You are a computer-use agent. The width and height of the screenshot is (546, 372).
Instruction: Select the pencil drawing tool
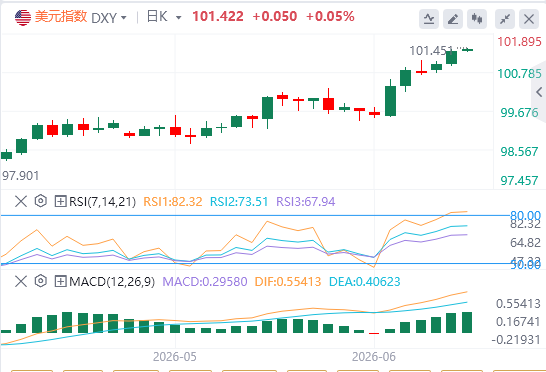coord(453,18)
